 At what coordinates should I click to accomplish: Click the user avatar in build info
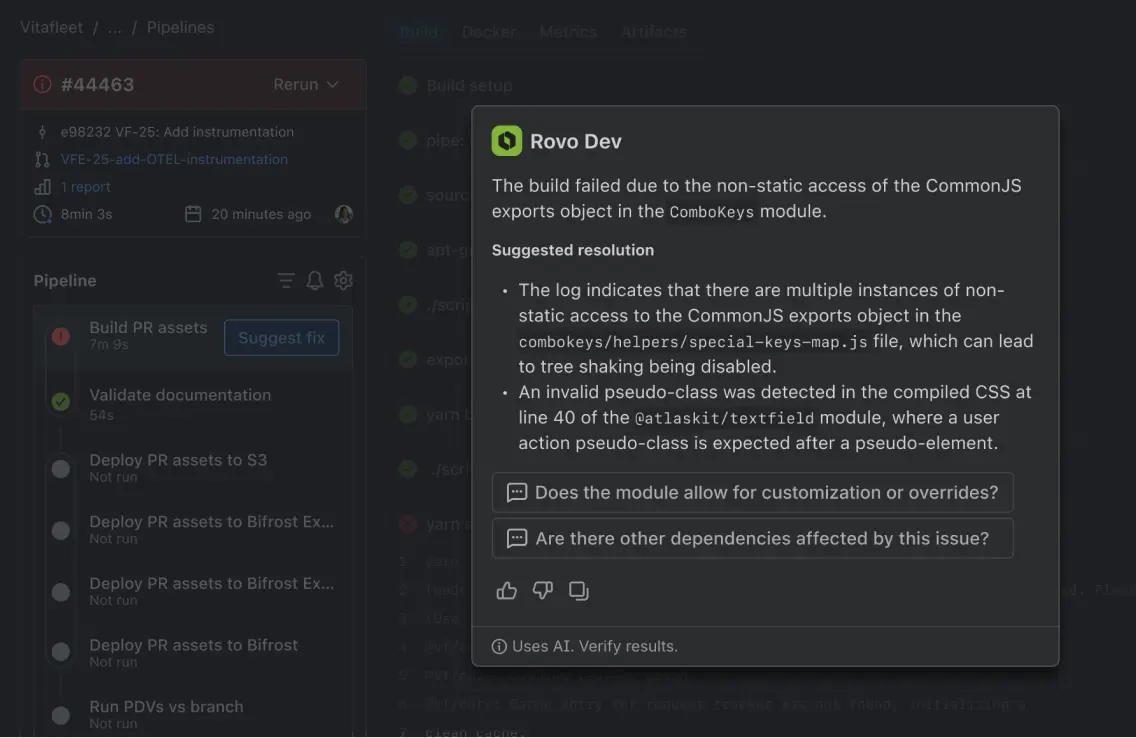pyautogui.click(x=344, y=214)
